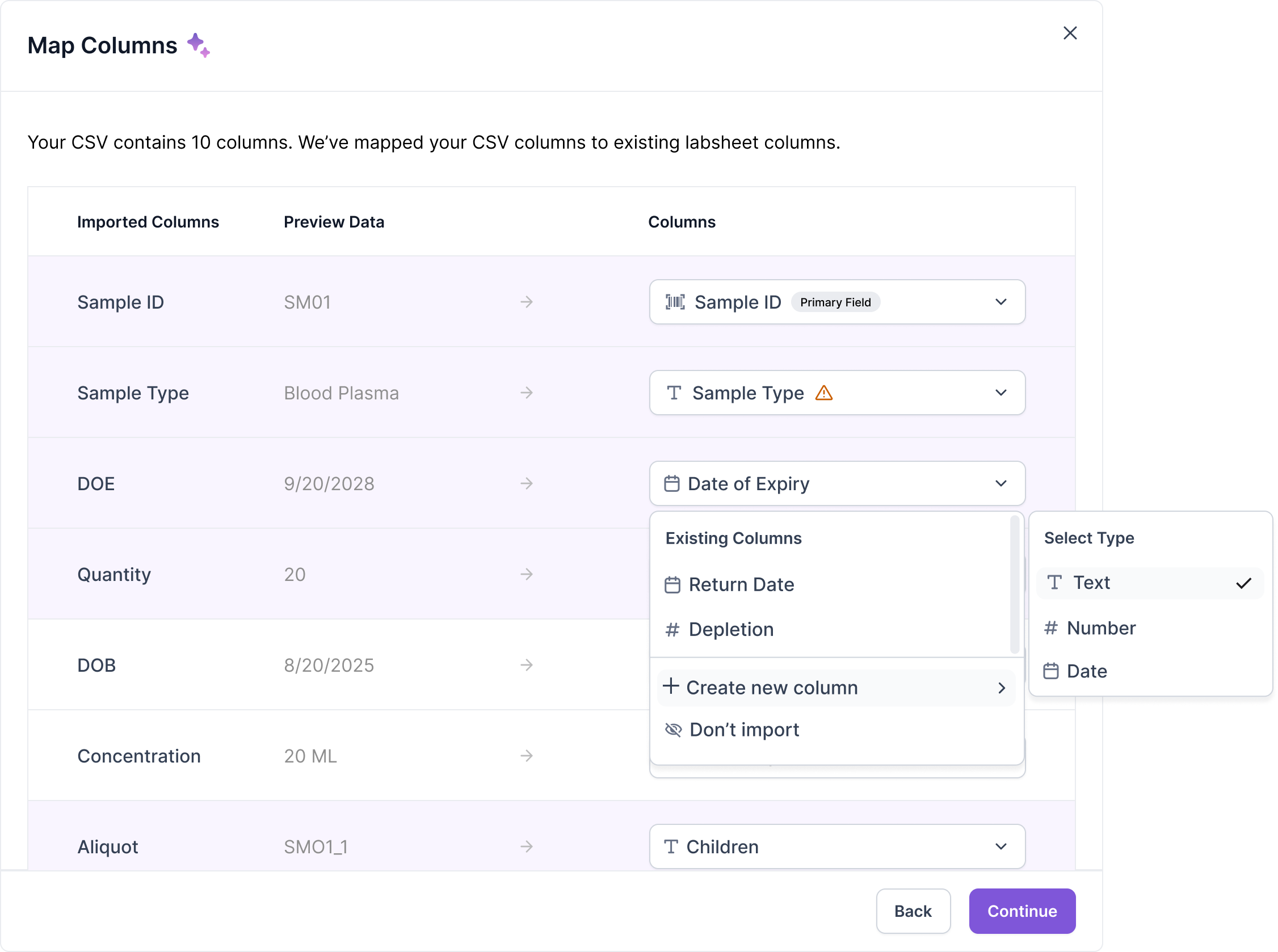
Task: Choose Number as the column type
Action: [x=1101, y=627]
